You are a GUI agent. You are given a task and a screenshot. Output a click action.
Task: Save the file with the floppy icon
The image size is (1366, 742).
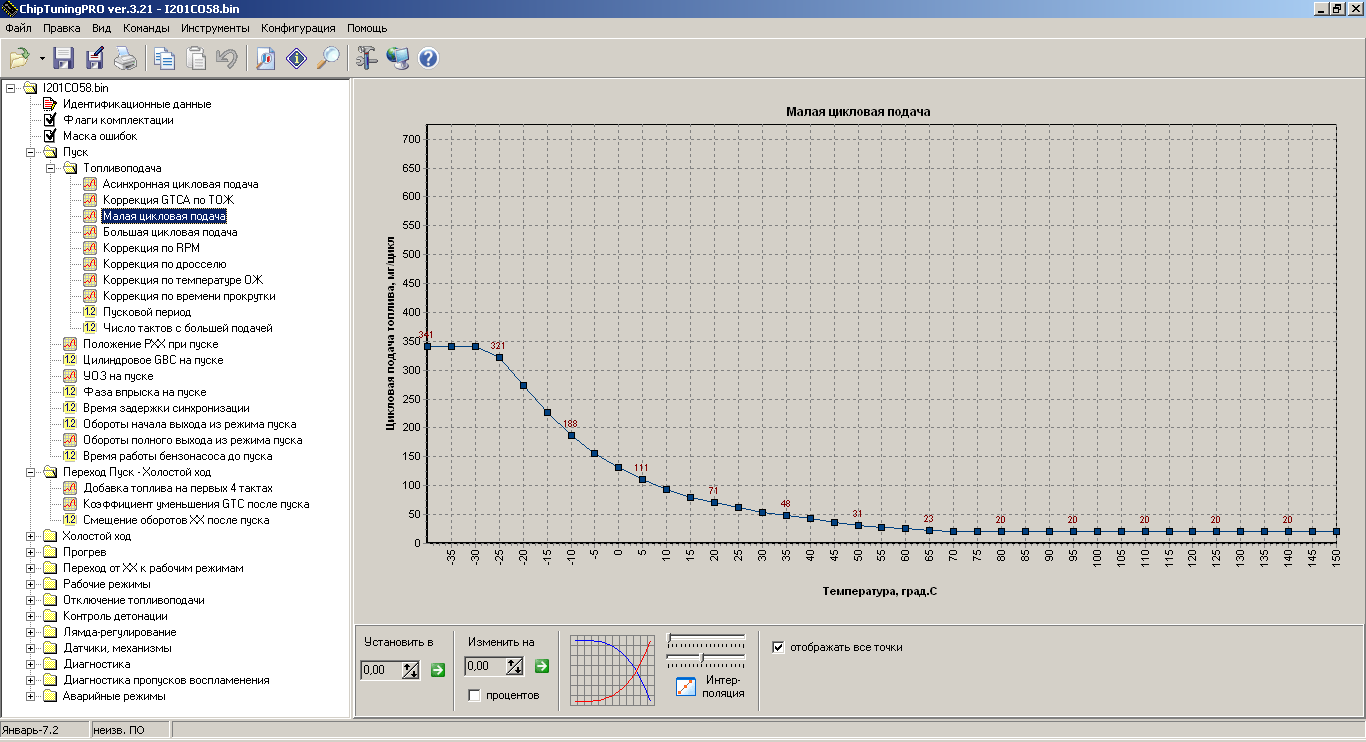pyautogui.click(x=64, y=58)
